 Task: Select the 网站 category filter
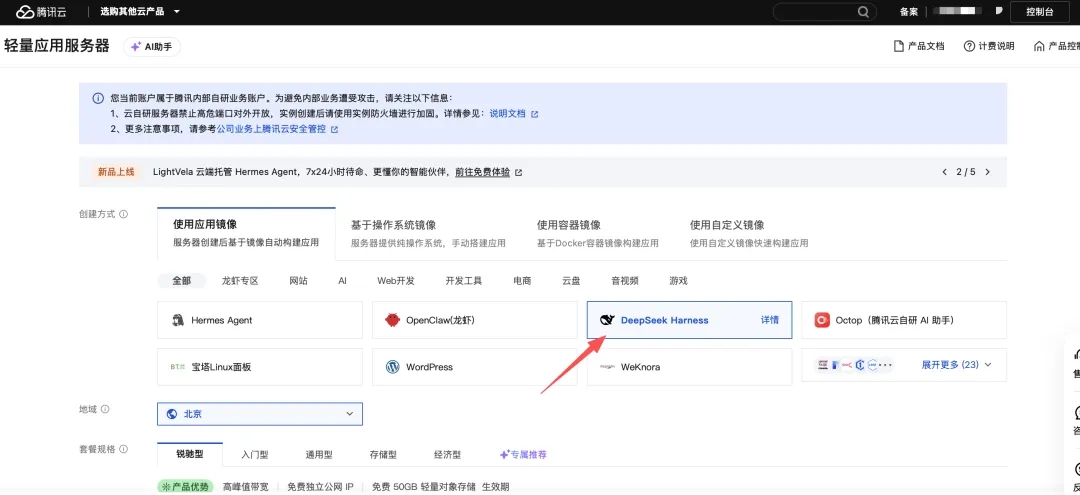(x=298, y=281)
